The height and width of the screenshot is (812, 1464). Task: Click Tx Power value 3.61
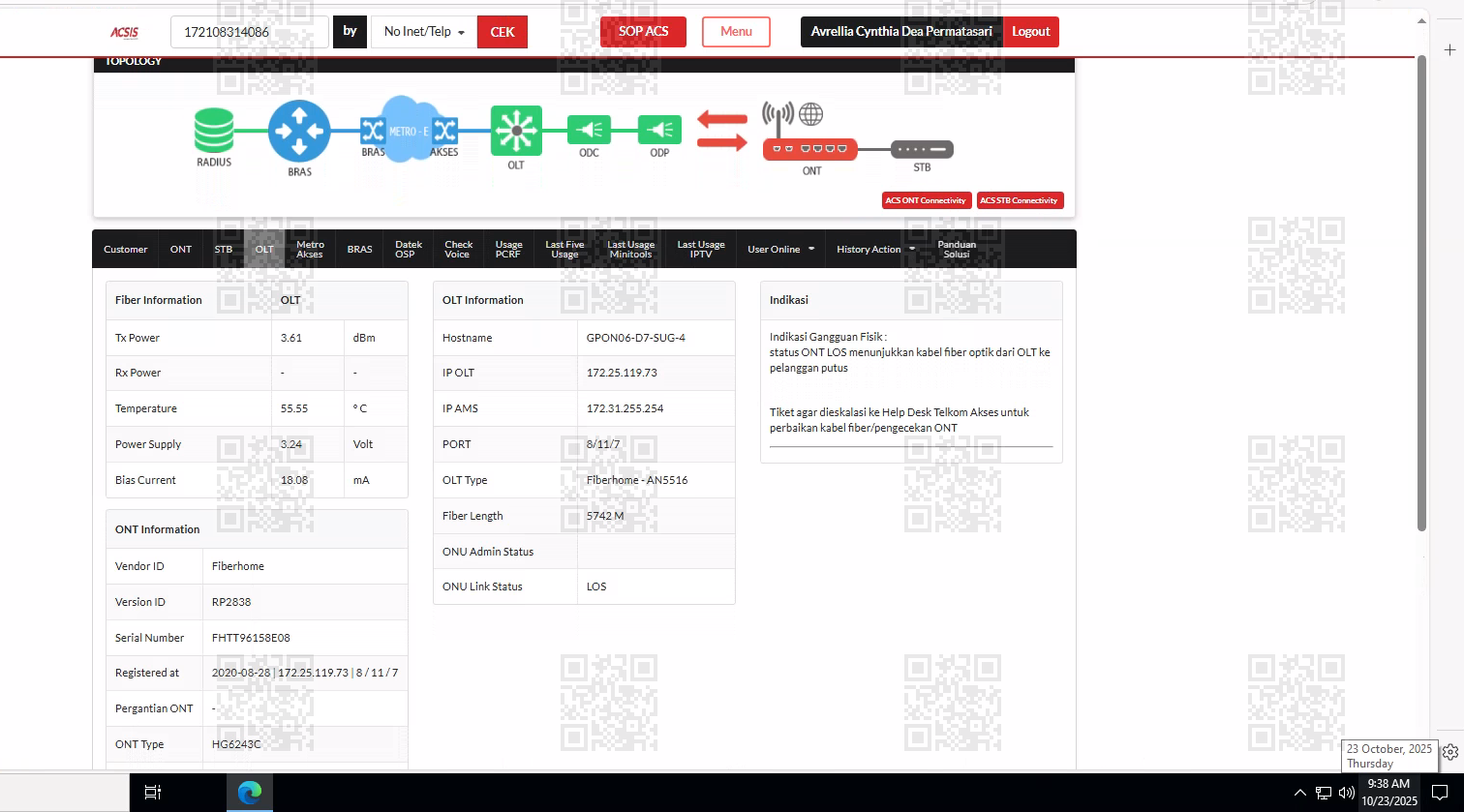pos(291,338)
